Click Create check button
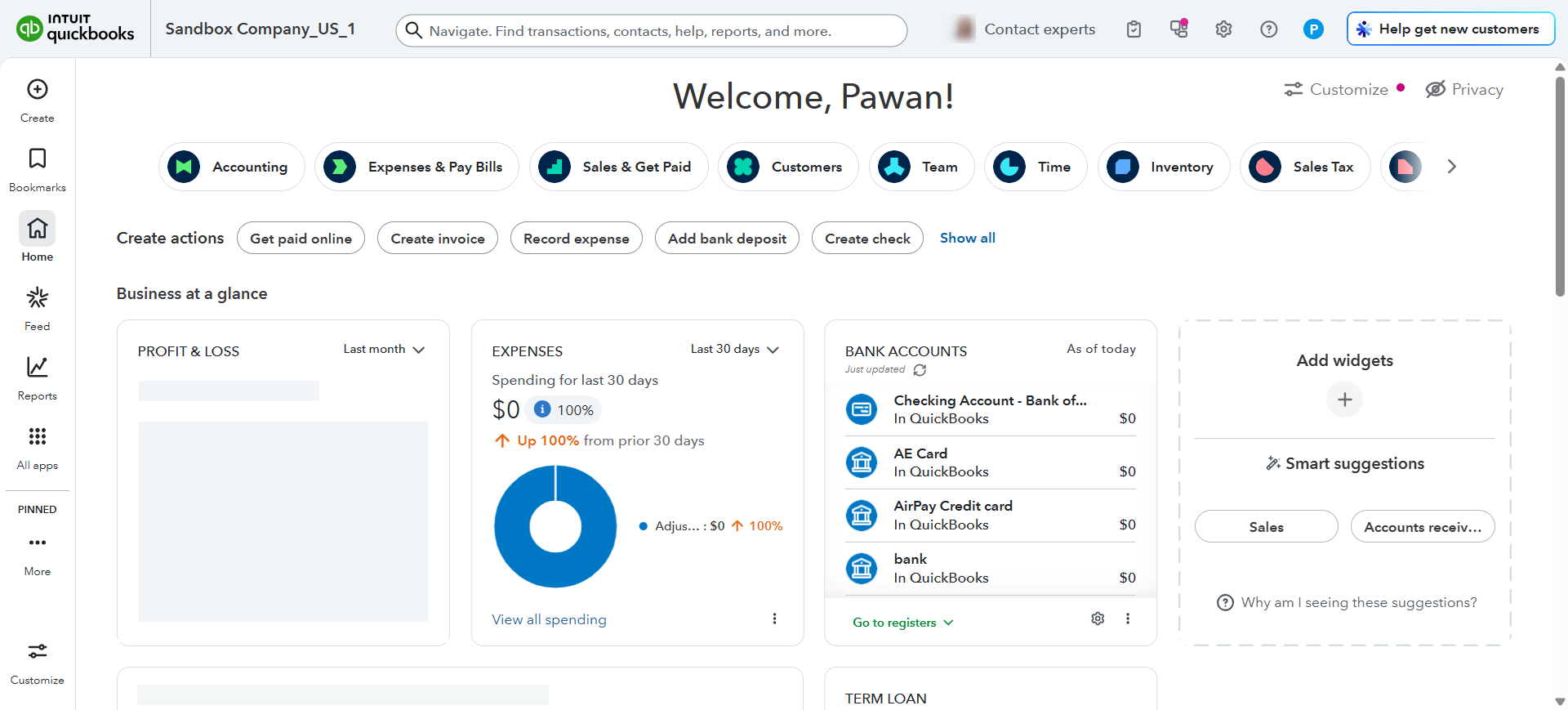This screenshot has height=710, width=1568. click(867, 238)
